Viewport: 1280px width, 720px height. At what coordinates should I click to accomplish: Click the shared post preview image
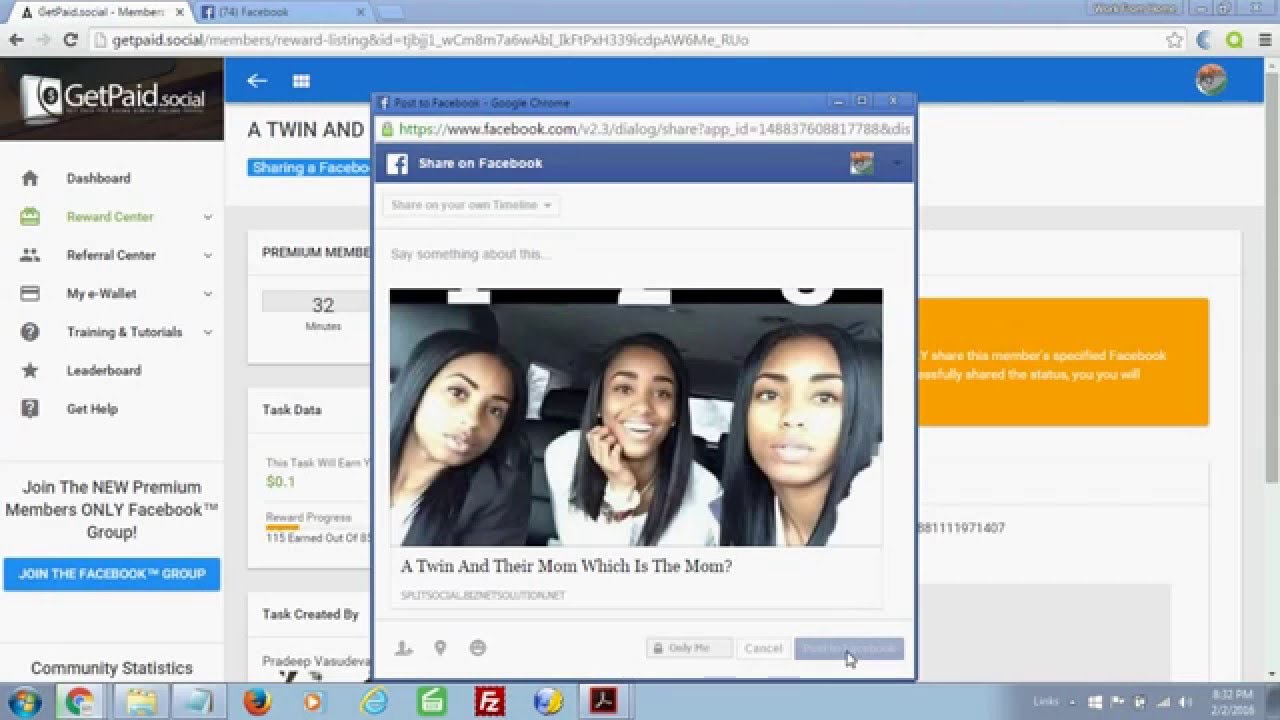tap(636, 417)
